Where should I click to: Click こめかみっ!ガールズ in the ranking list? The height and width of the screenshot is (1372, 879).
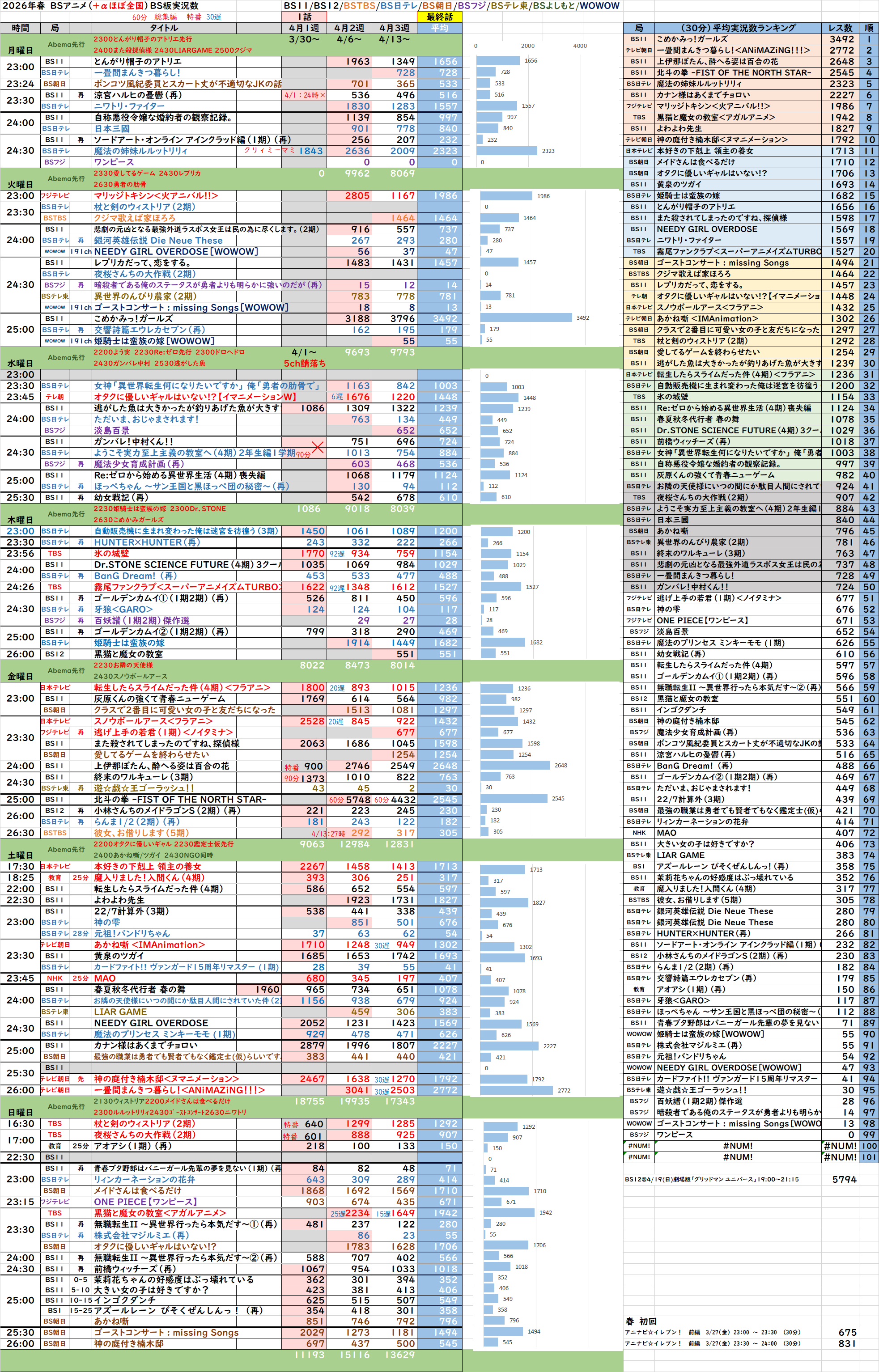pos(692,39)
